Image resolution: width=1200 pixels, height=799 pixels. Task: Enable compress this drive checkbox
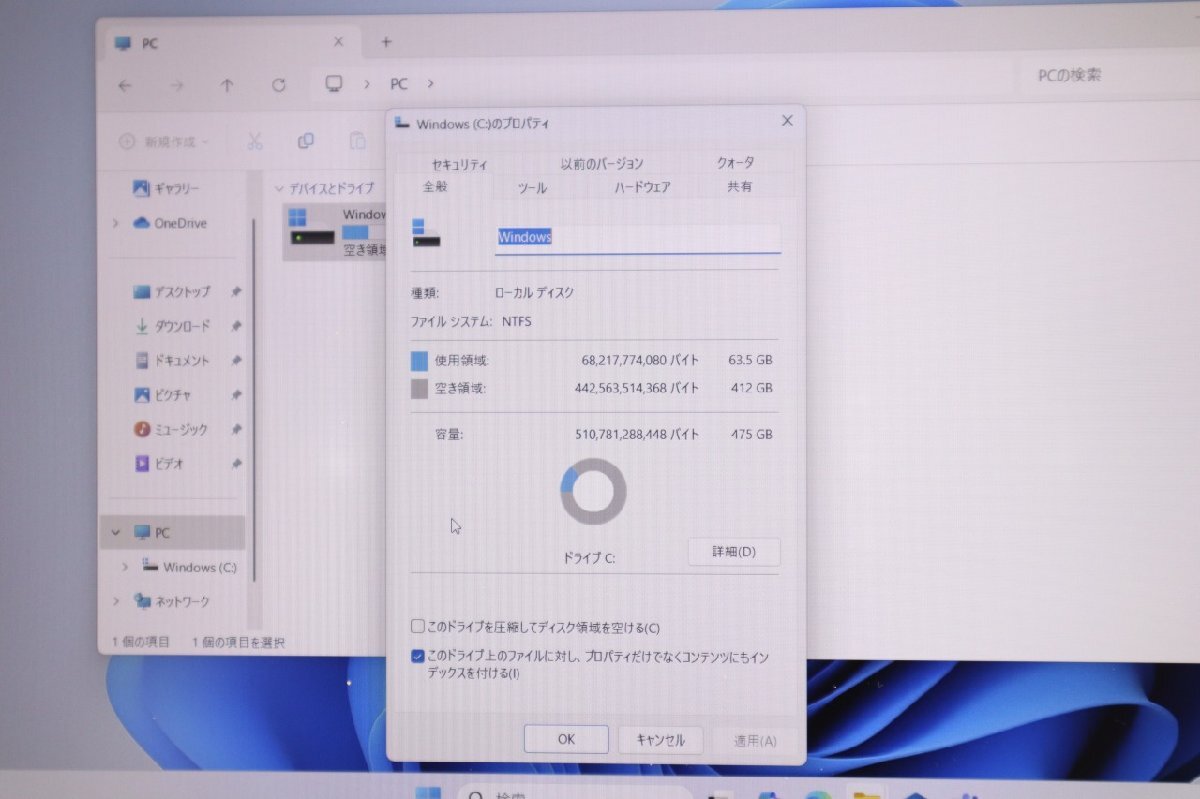(x=417, y=626)
